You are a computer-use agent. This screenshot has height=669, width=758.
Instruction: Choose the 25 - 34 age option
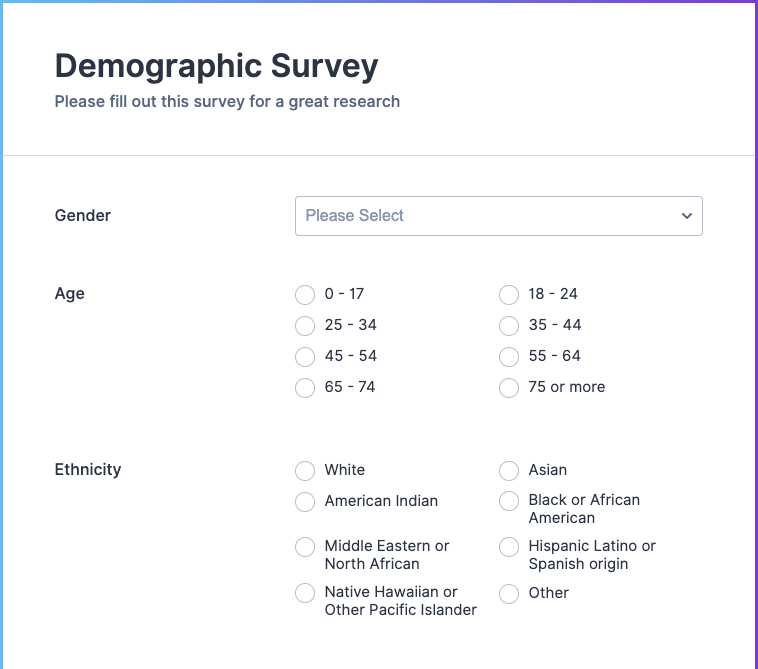pos(305,326)
